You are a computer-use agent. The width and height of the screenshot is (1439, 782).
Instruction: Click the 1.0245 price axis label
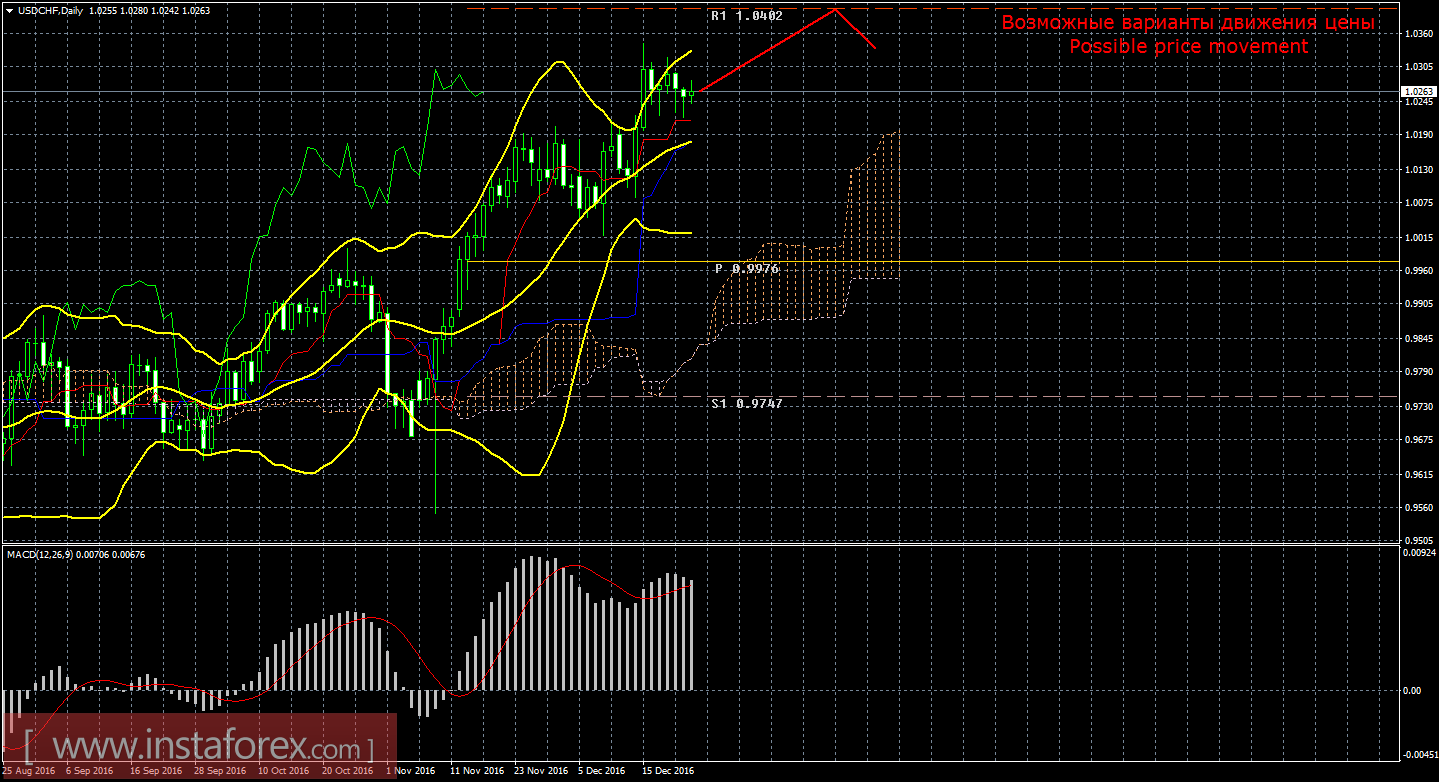click(1418, 102)
